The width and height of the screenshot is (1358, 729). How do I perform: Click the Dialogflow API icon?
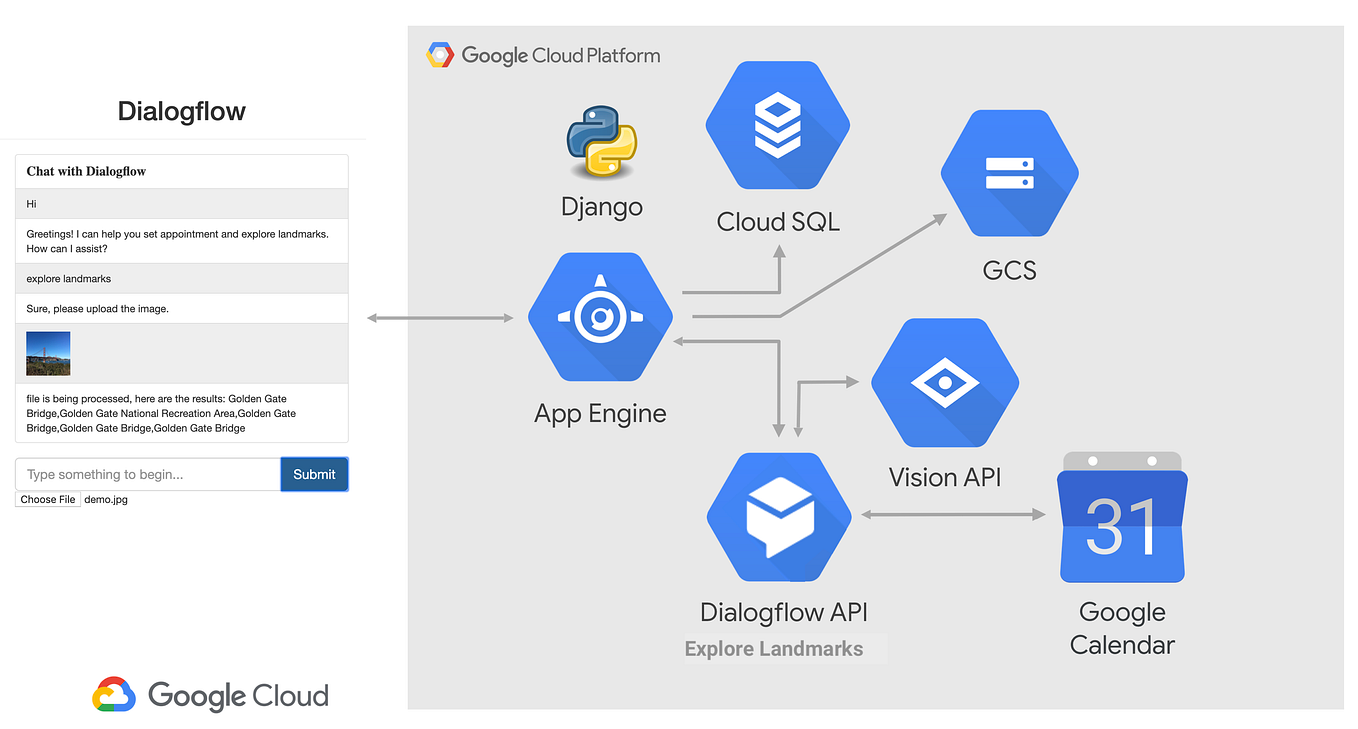pos(779,516)
